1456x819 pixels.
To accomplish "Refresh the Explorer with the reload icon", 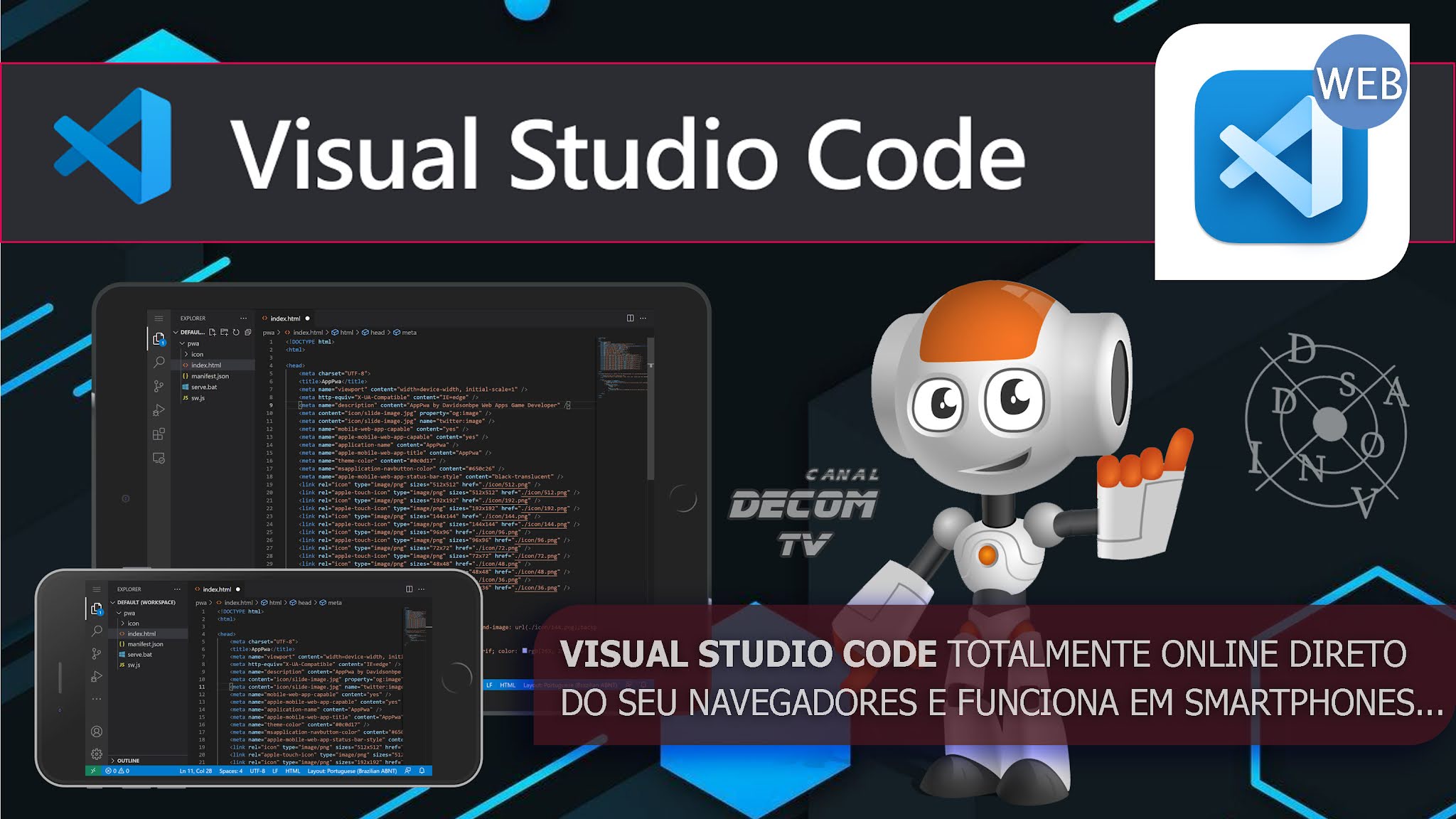I will pos(236,333).
